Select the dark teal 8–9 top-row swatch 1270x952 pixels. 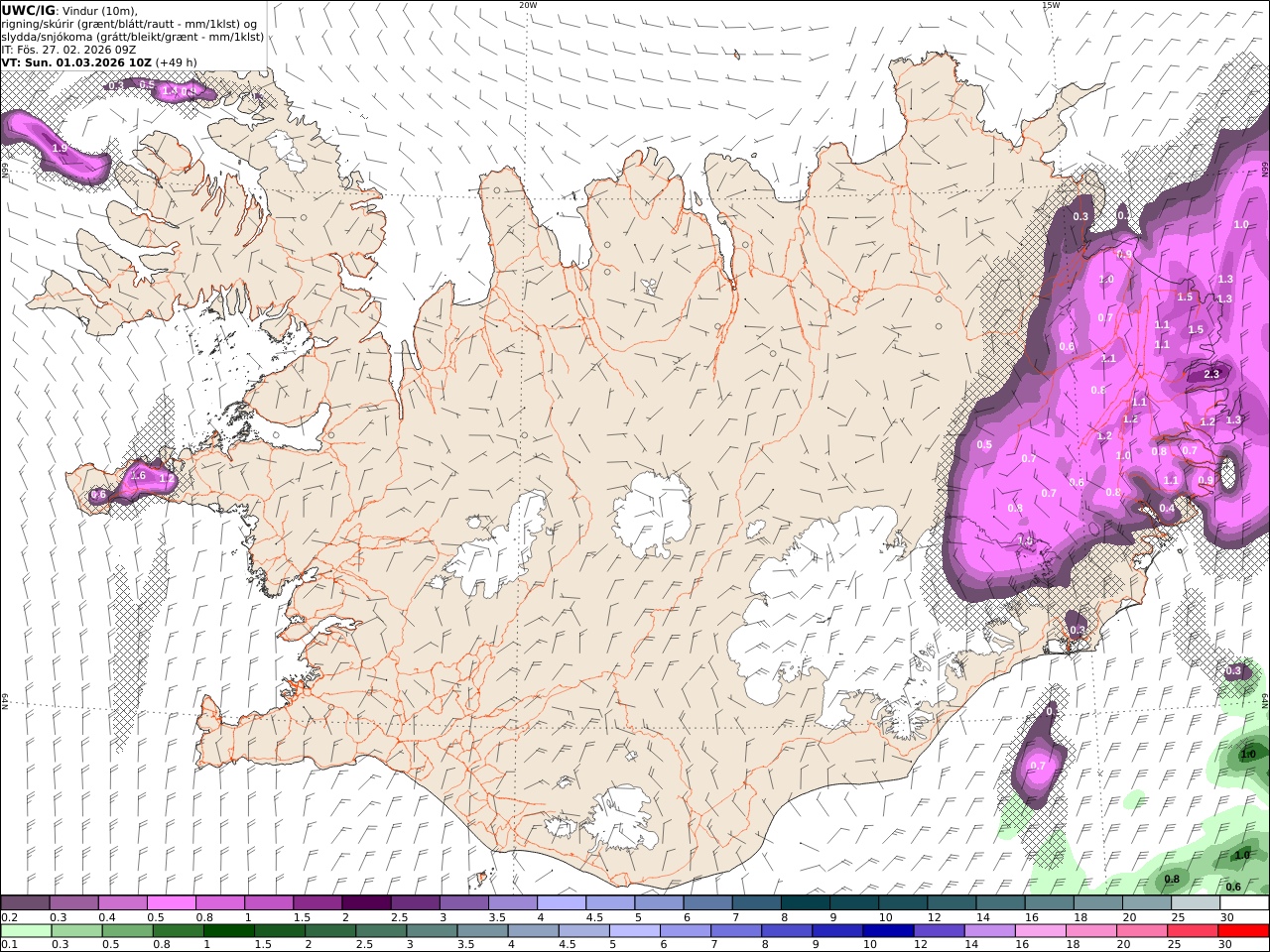[x=806, y=903]
